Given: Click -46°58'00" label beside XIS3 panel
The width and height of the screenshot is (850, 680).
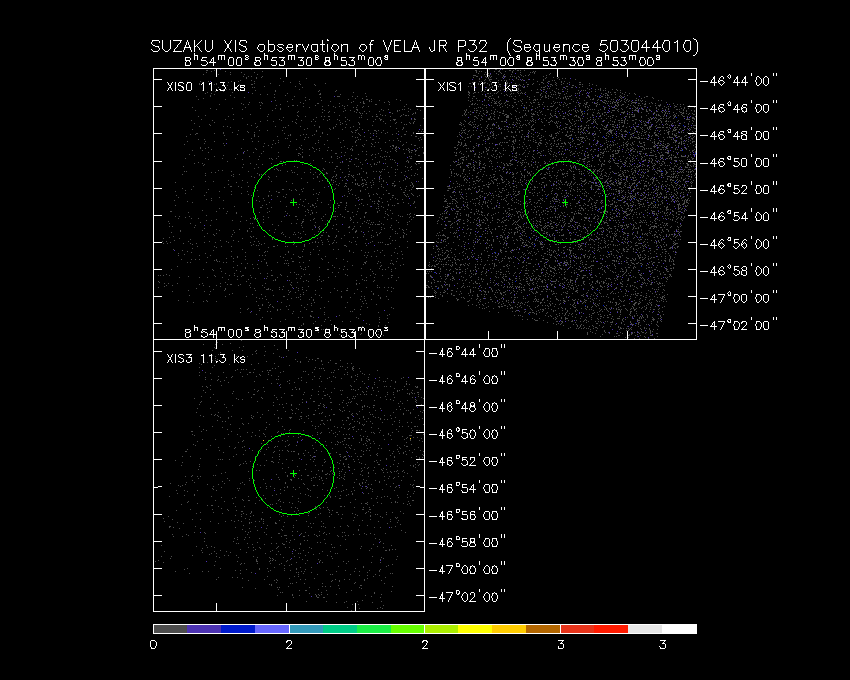Looking at the screenshot, I should tap(467, 542).
